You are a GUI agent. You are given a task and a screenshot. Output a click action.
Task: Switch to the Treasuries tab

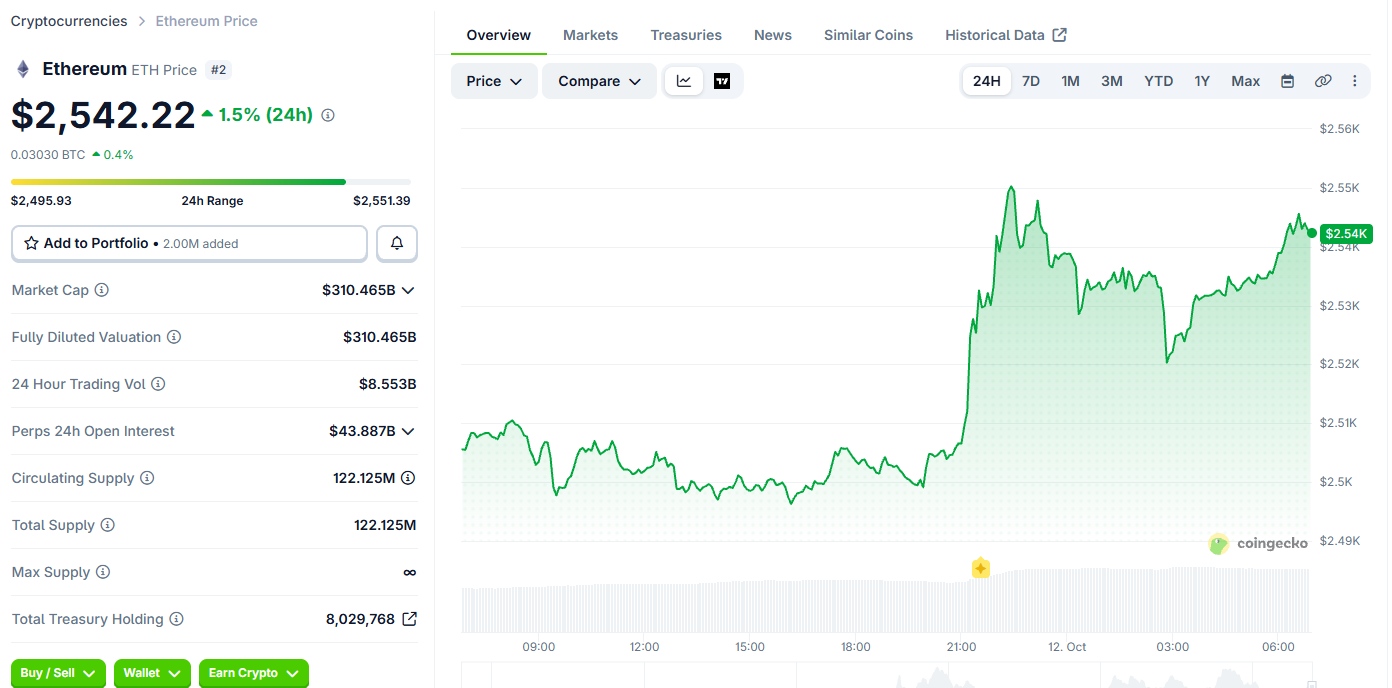pos(686,35)
